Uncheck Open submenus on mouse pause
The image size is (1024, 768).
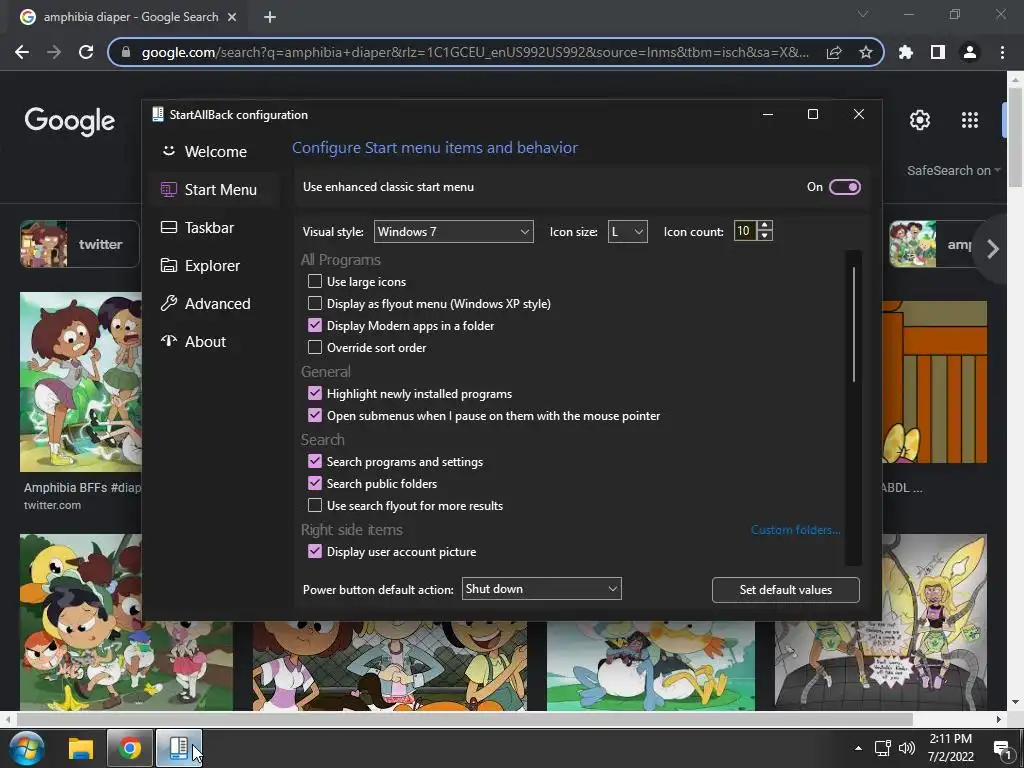pyautogui.click(x=315, y=415)
